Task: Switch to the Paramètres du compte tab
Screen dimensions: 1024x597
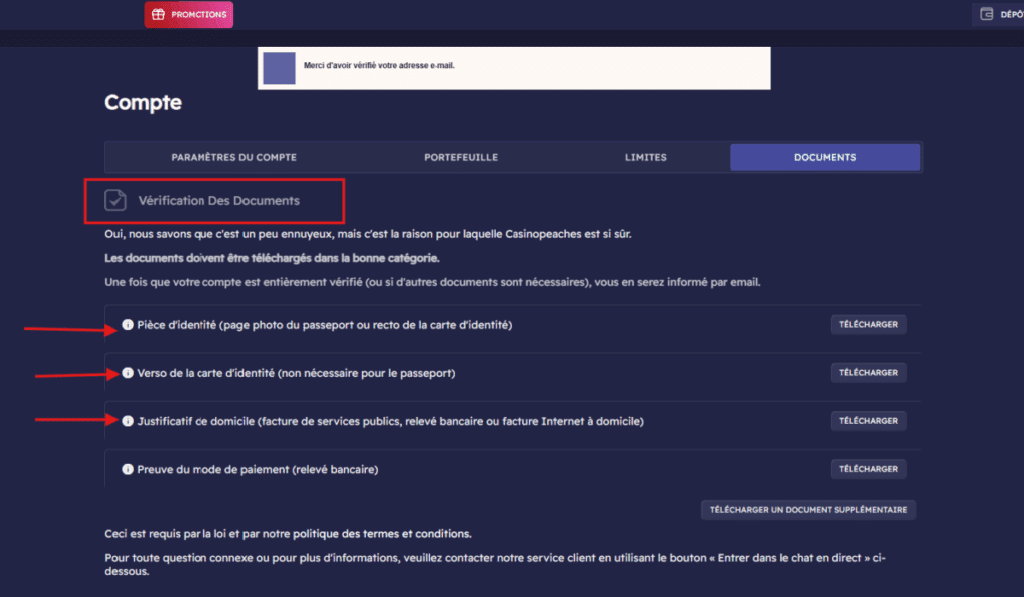Action: pos(234,157)
